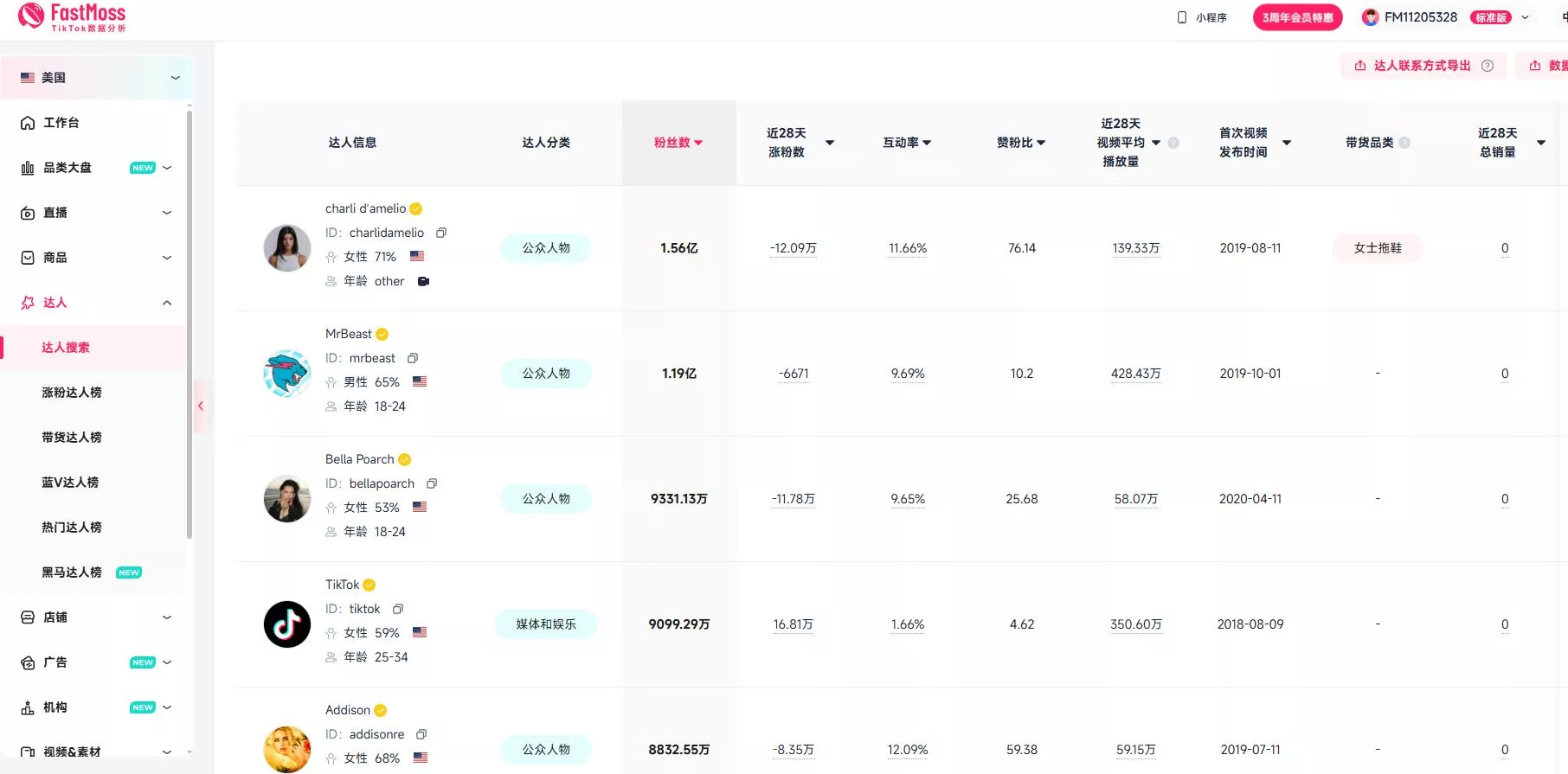Open 蓝V达人榜 in the sidebar
The height and width of the screenshot is (774, 1568).
point(70,483)
